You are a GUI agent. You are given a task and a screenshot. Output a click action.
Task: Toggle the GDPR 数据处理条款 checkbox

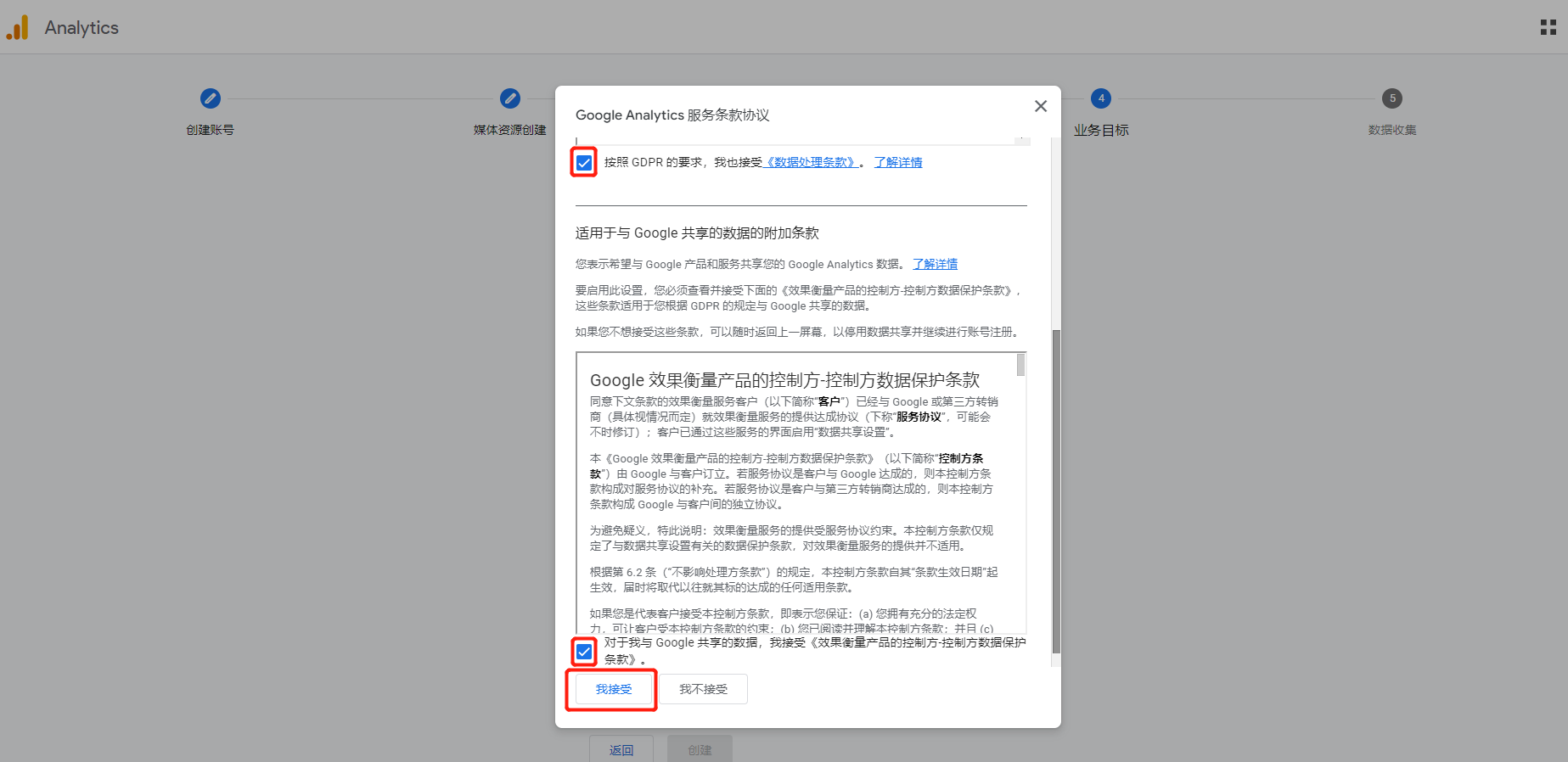pos(584,162)
